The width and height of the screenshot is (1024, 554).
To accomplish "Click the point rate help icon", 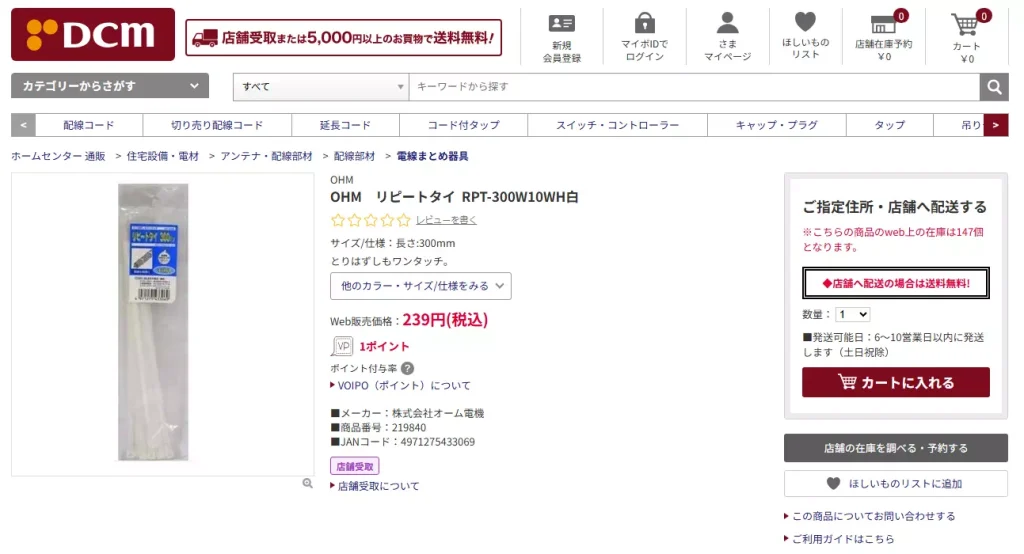I will click(408, 368).
